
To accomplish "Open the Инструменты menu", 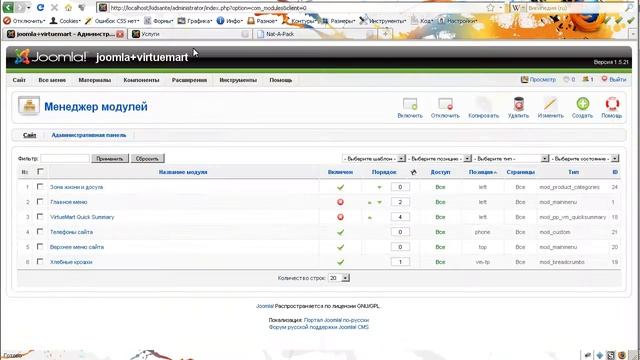I will click(238, 80).
